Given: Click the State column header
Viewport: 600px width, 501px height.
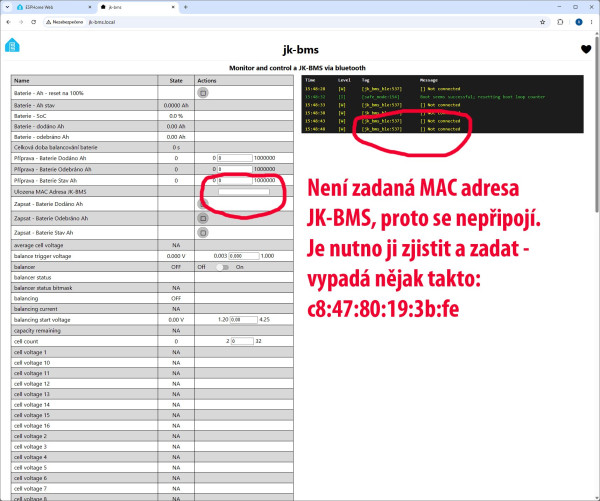Looking at the screenshot, I should pos(176,81).
